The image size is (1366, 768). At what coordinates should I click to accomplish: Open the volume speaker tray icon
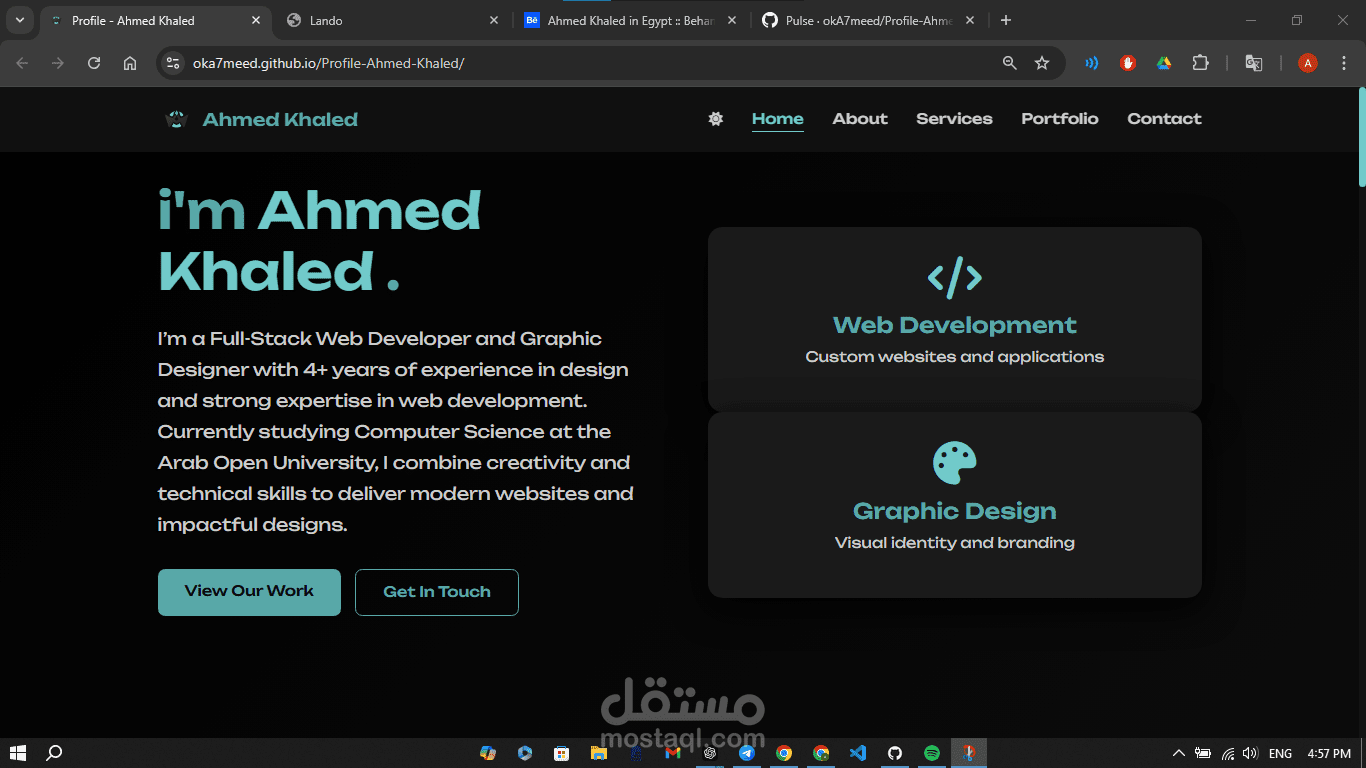(1250, 753)
